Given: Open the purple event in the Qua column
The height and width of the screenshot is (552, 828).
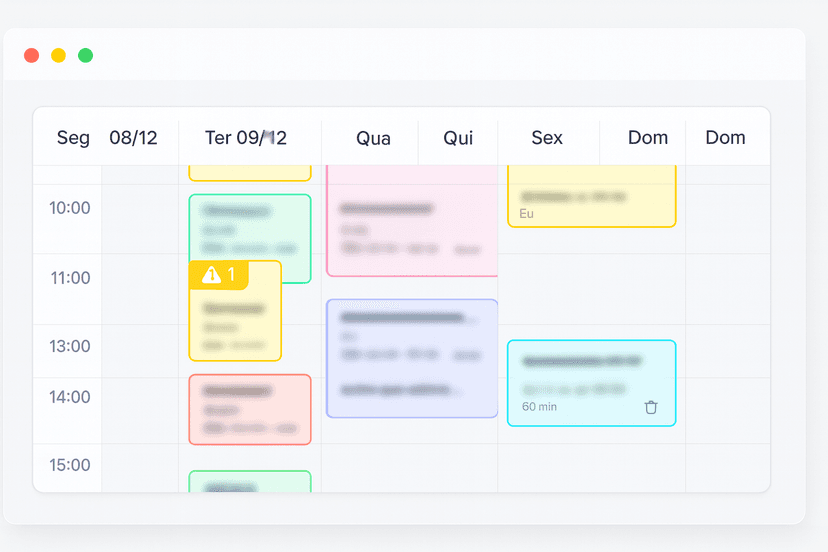Looking at the screenshot, I should point(412,358).
